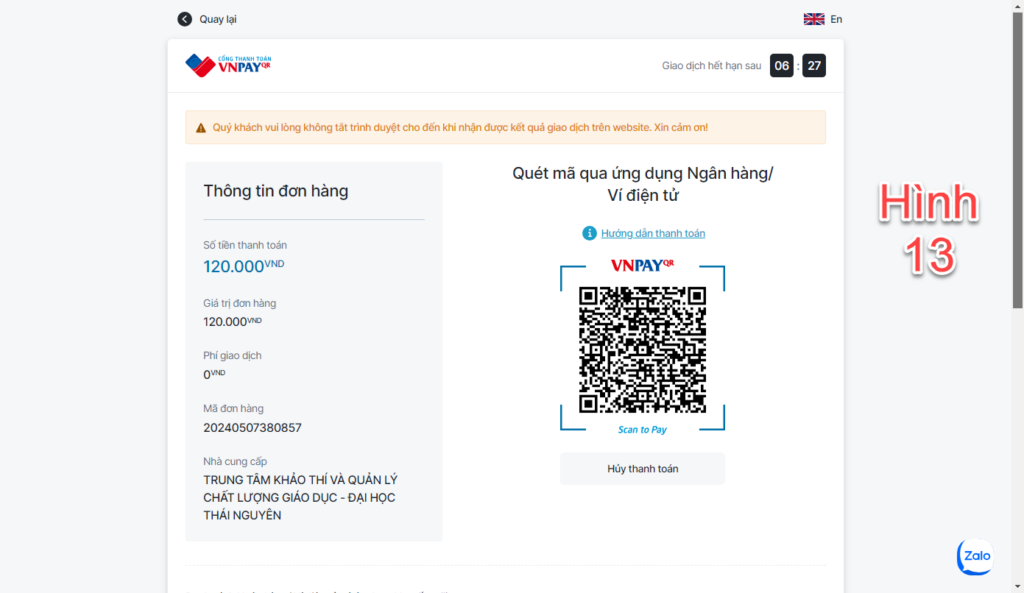
Task: Click the order code 20240507380857
Action: coord(252,428)
